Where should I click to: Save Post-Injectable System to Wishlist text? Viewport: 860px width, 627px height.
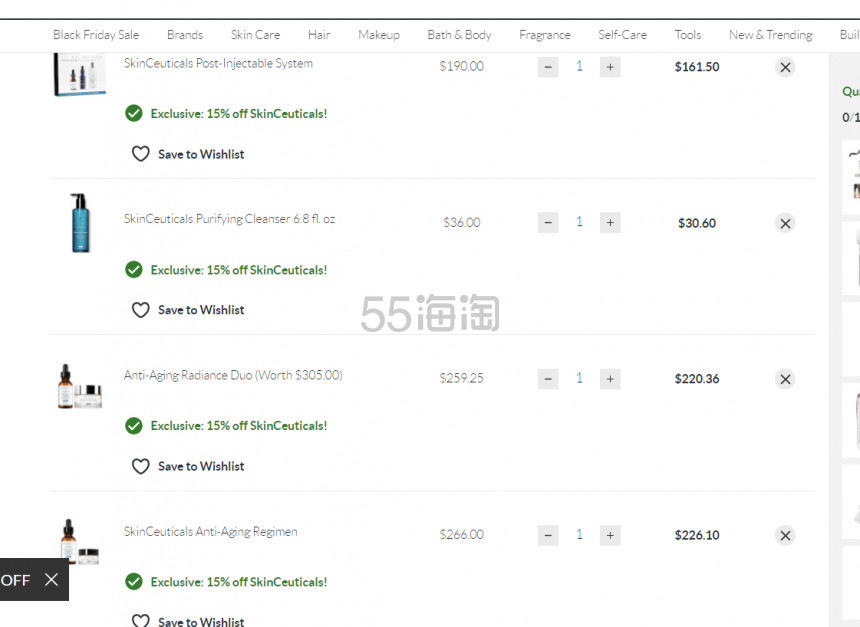201,154
